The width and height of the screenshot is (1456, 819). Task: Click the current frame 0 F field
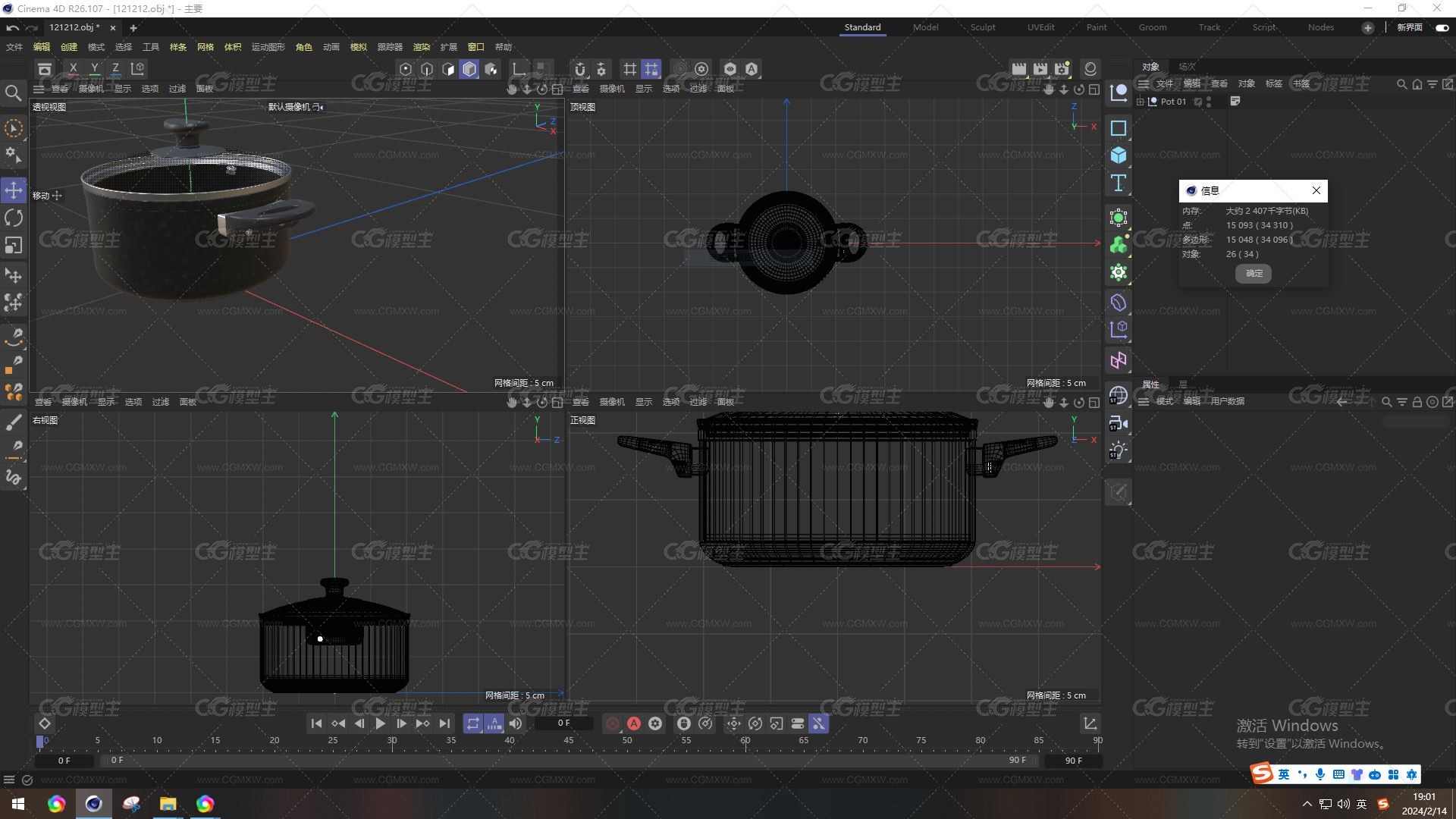coord(563,723)
